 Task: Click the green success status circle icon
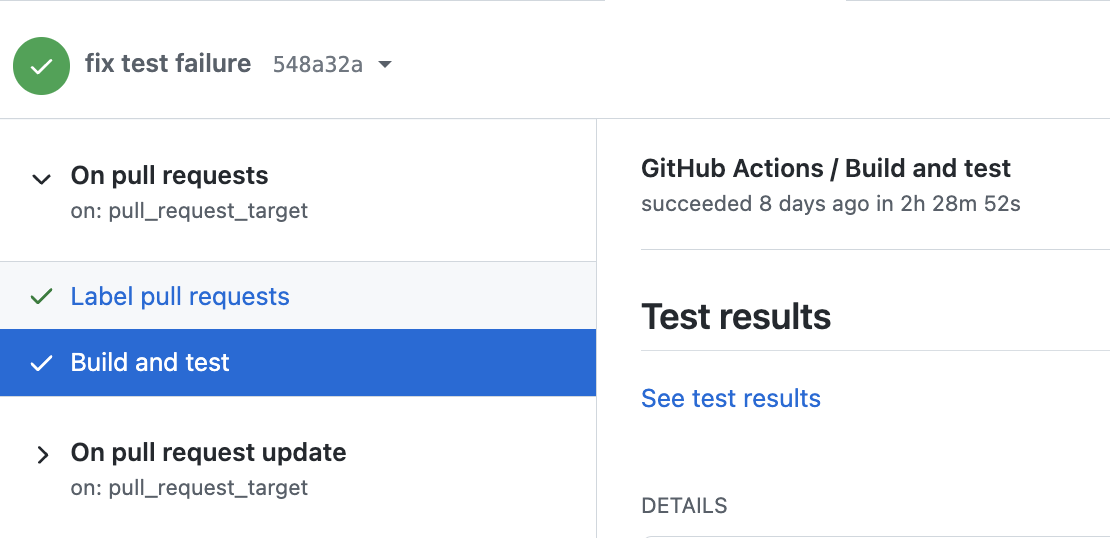(x=41, y=66)
